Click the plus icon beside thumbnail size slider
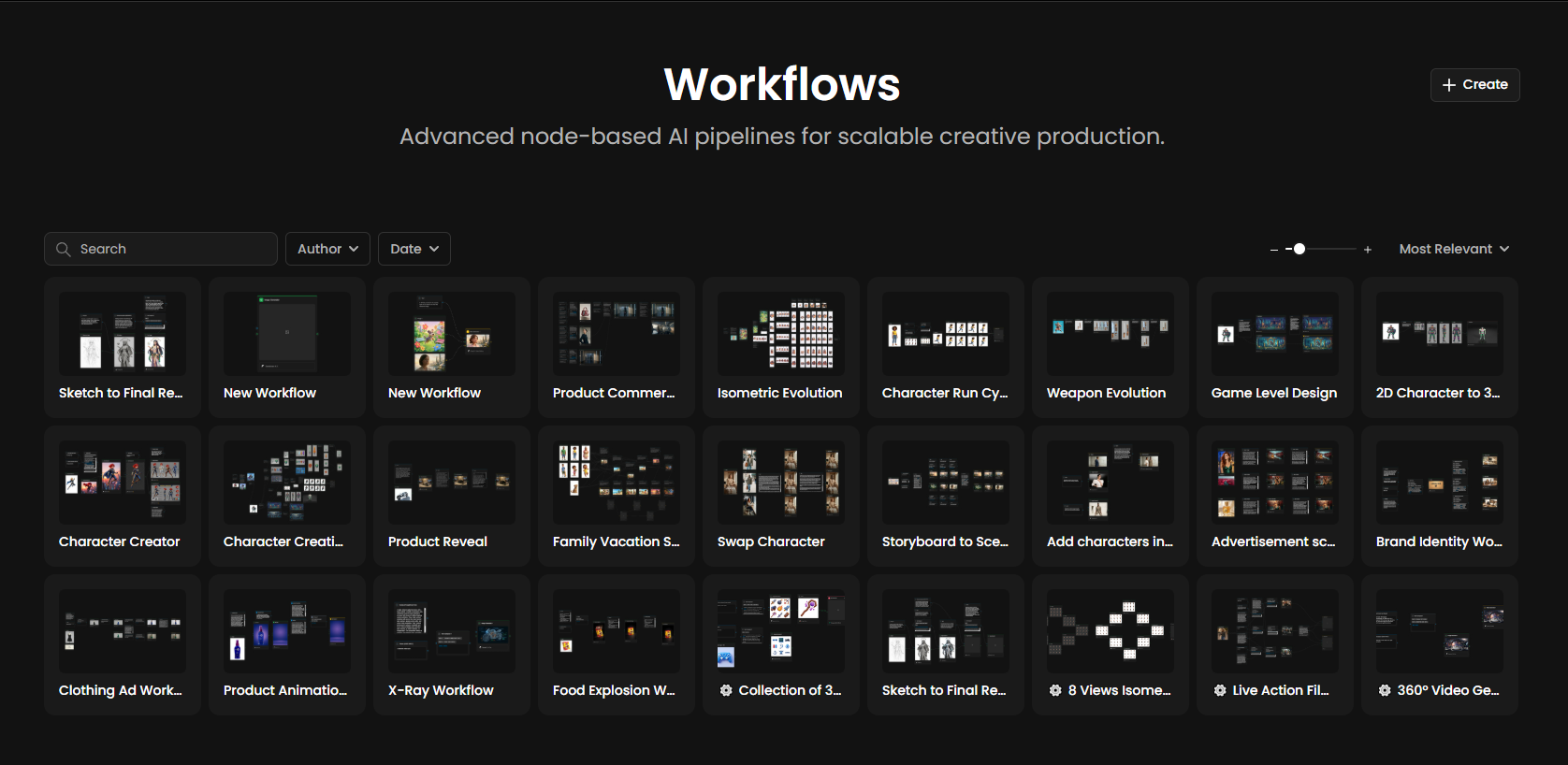The image size is (1568, 765). 1367,250
